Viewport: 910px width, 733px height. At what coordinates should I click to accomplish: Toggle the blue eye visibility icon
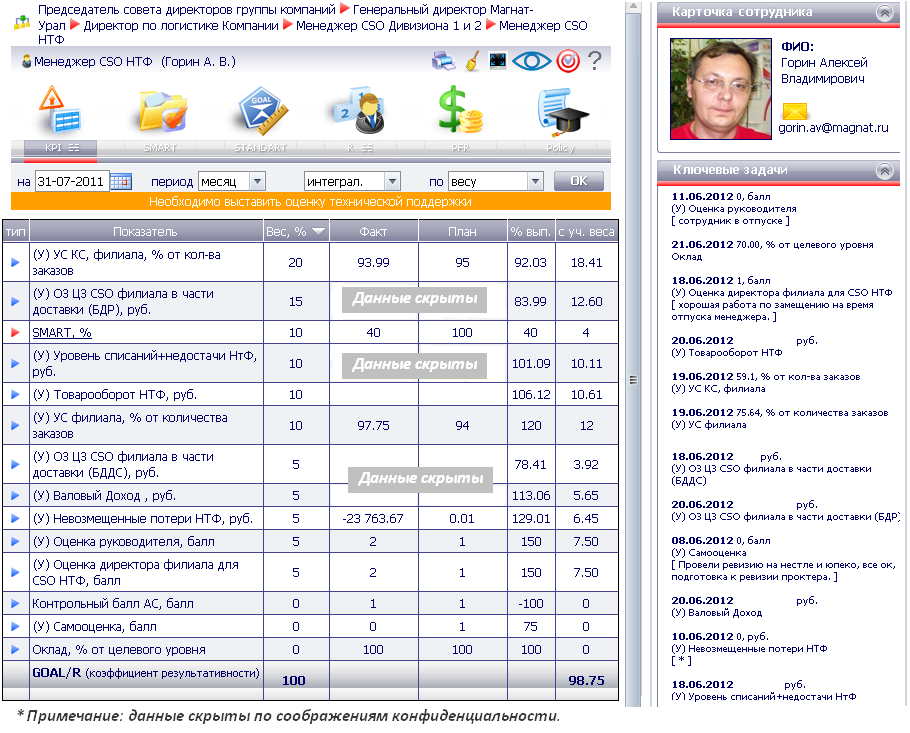(532, 61)
